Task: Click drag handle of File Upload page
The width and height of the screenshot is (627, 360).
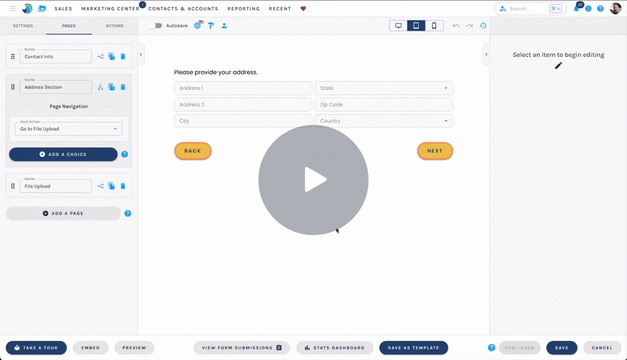Action: pos(13,186)
